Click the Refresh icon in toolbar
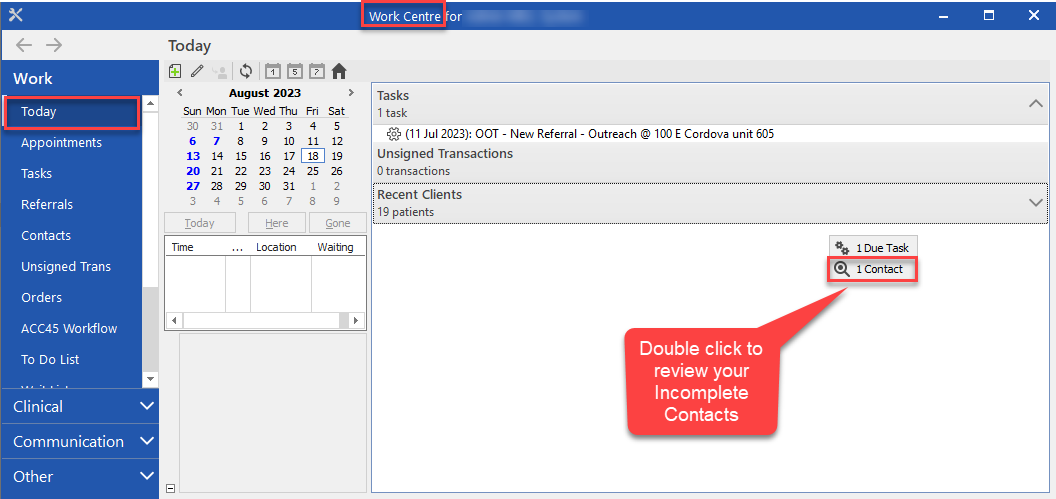1056x499 pixels. coord(246,71)
